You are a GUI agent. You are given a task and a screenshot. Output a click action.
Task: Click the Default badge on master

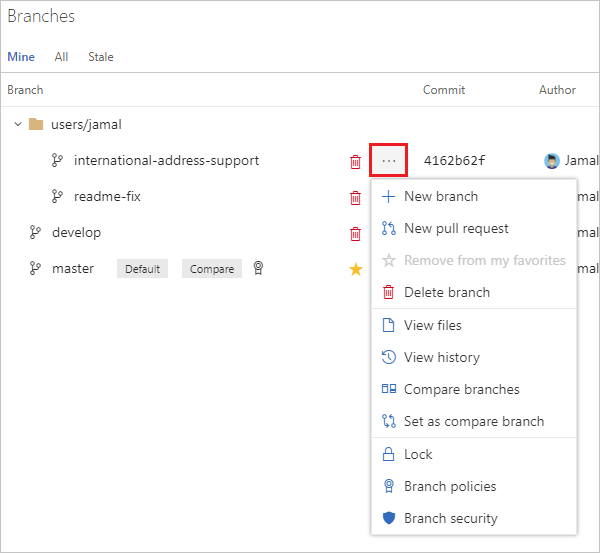pyautogui.click(x=142, y=269)
